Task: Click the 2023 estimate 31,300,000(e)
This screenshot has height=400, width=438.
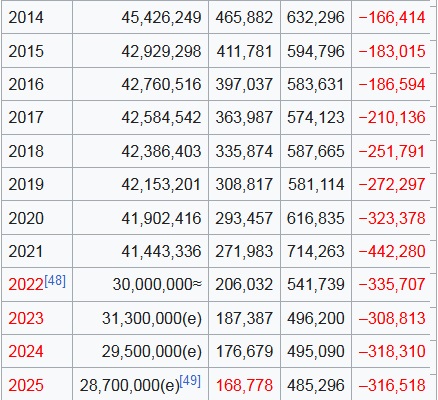Action: pyautogui.click(x=152, y=318)
